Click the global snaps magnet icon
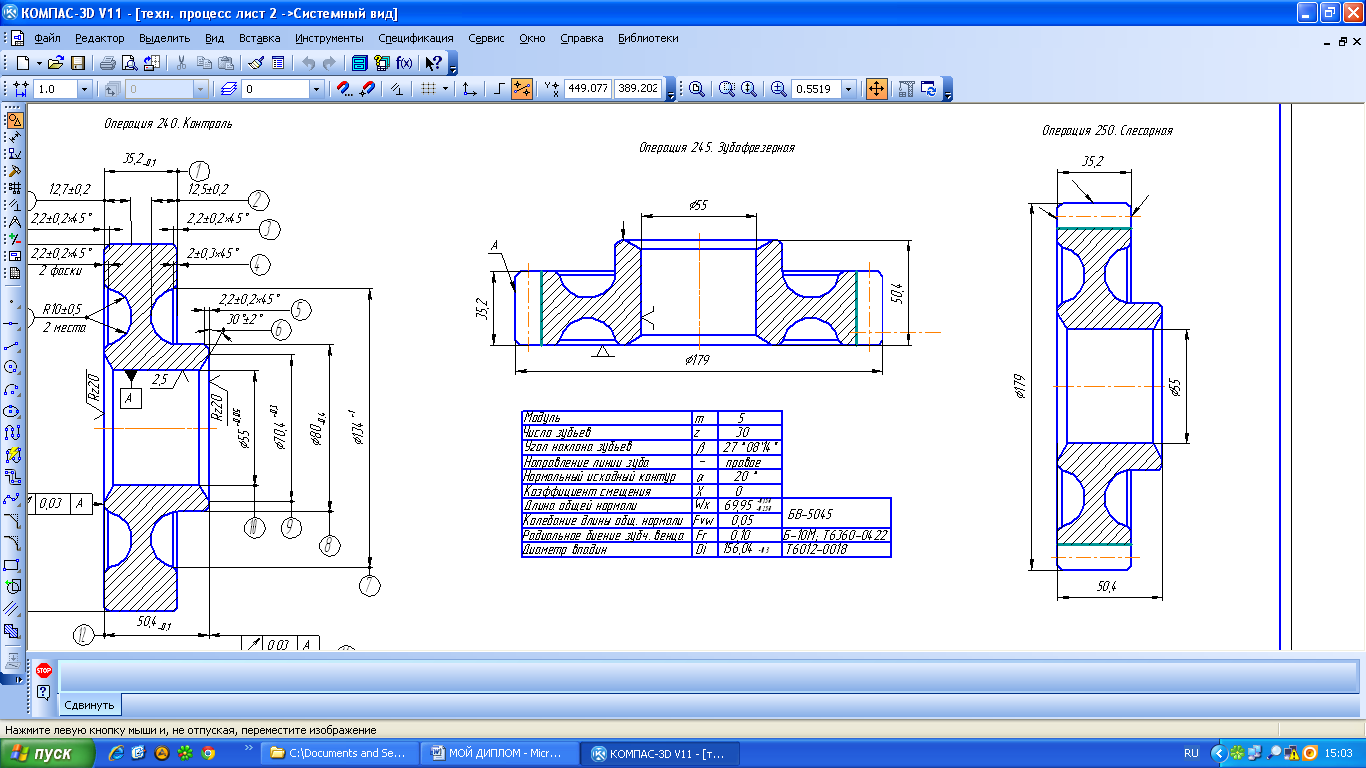The width and height of the screenshot is (1366, 768). click(345, 89)
